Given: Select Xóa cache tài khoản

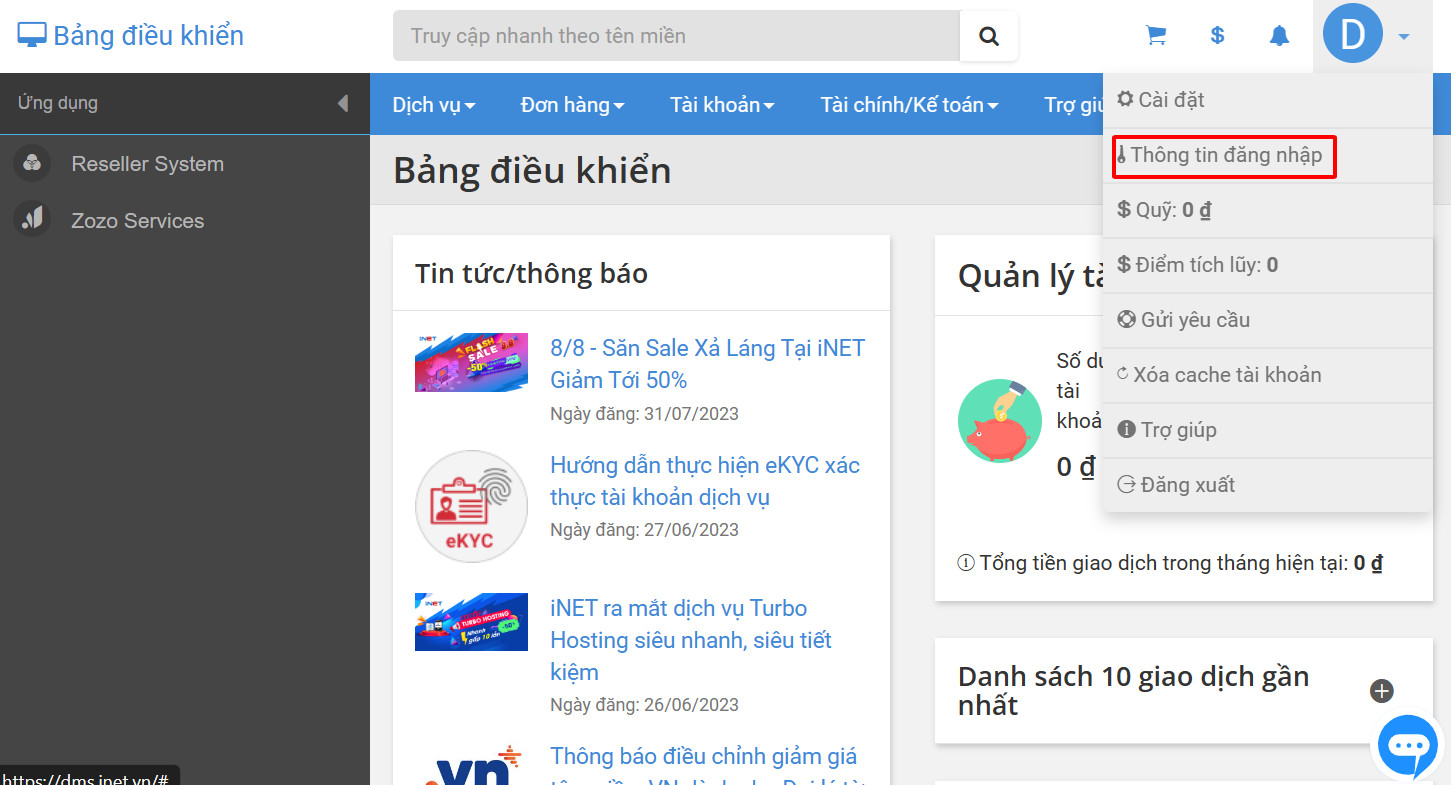Looking at the screenshot, I should point(1267,375).
